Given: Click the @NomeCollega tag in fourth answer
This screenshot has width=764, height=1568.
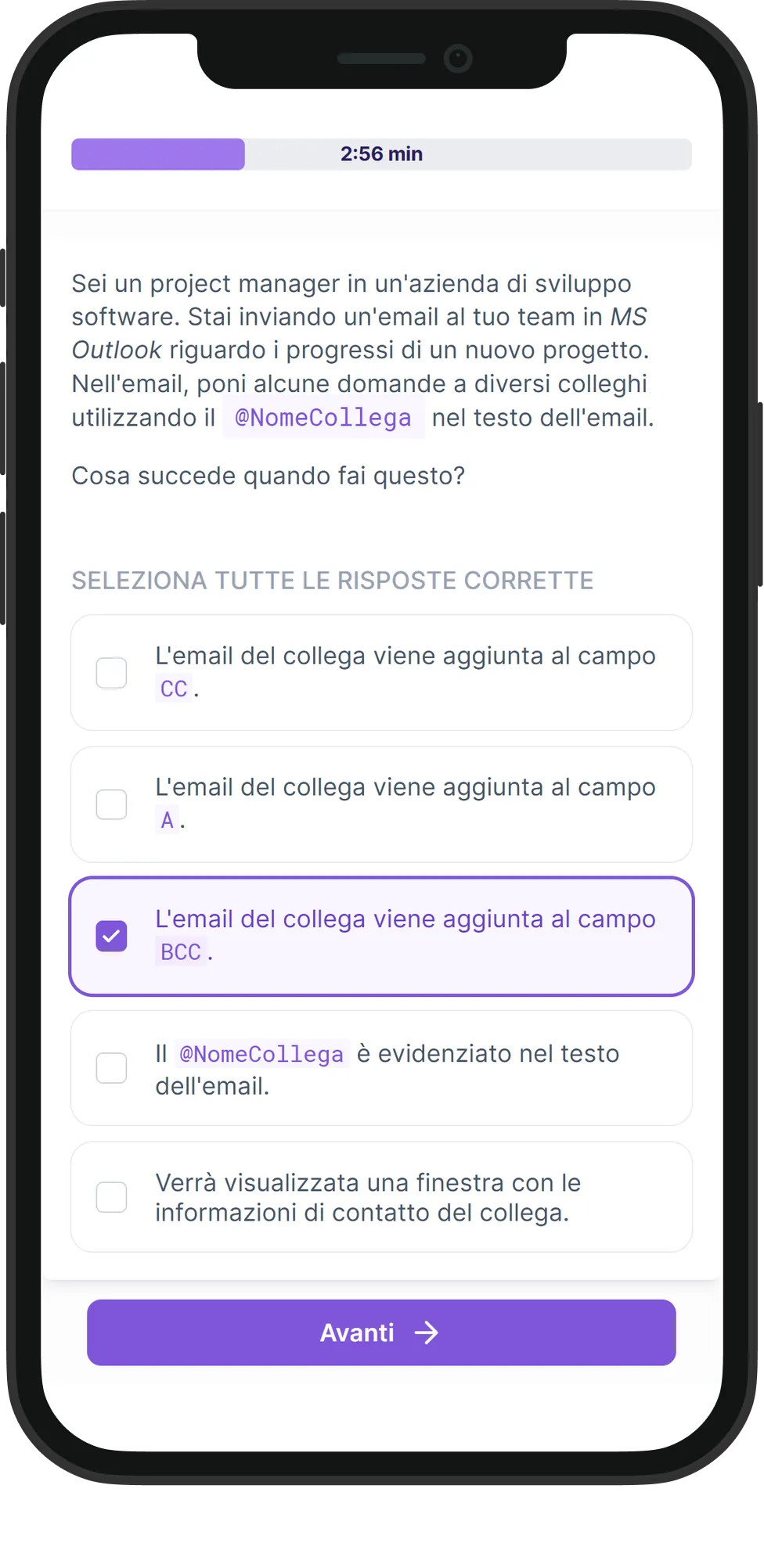Looking at the screenshot, I should point(261,1055).
